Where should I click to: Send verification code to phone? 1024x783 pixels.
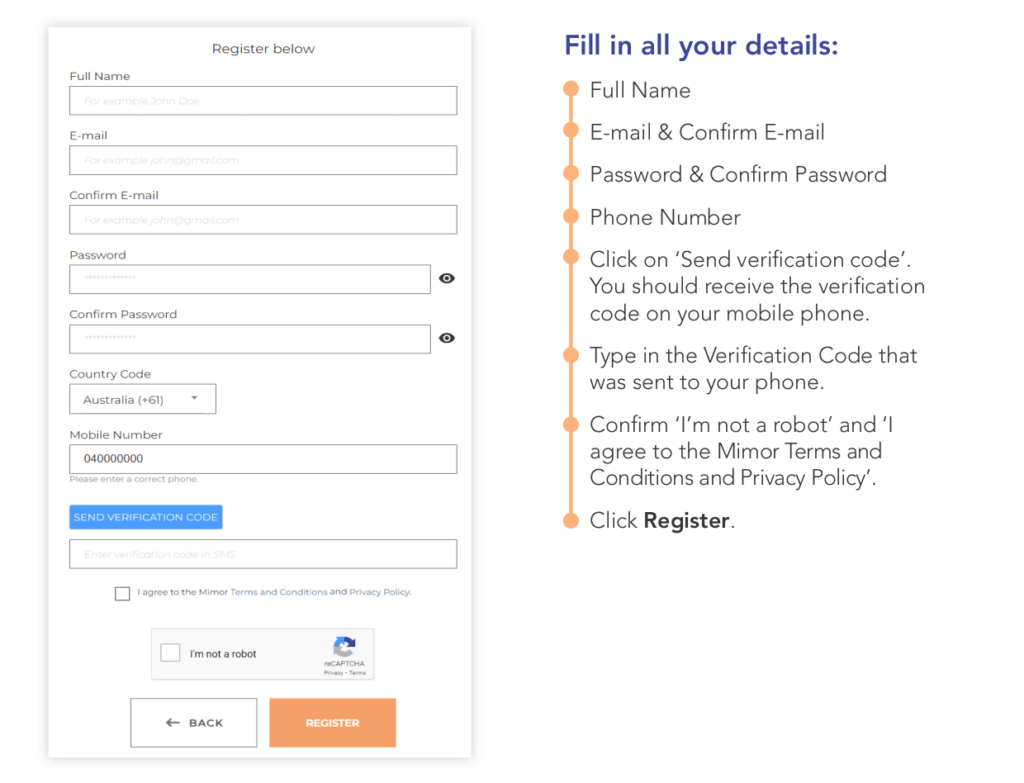click(x=146, y=517)
